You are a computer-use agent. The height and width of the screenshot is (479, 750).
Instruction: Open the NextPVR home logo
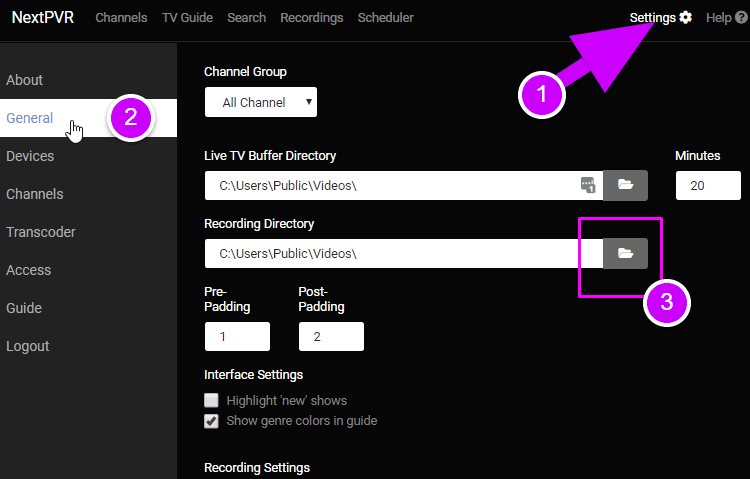pos(43,18)
